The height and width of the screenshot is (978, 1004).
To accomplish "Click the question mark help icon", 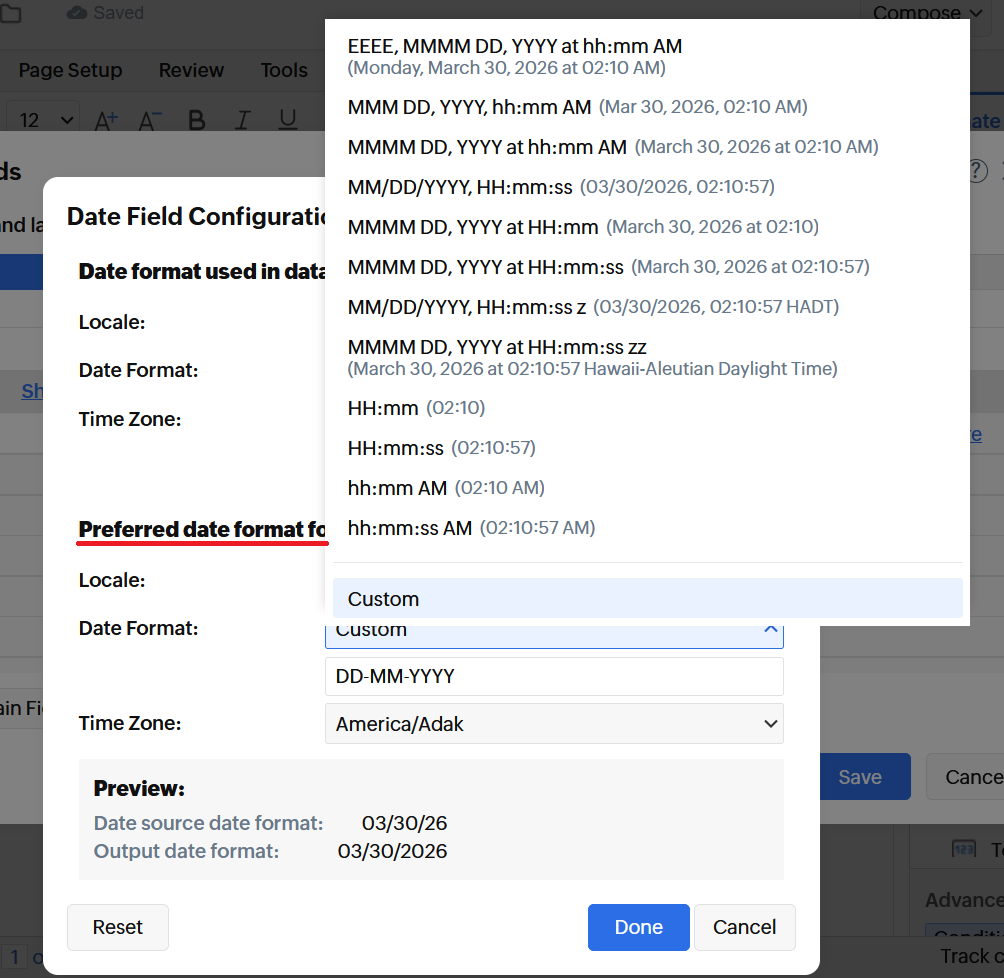I will pos(979,171).
